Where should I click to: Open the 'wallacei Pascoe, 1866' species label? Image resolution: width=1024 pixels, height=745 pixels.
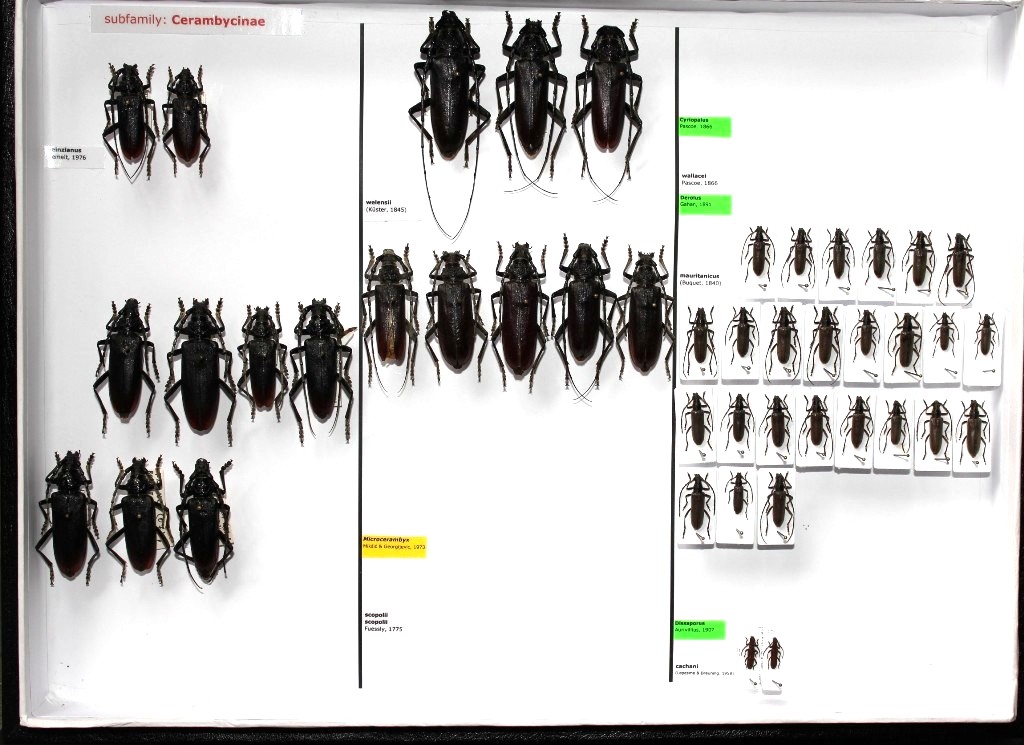700,180
